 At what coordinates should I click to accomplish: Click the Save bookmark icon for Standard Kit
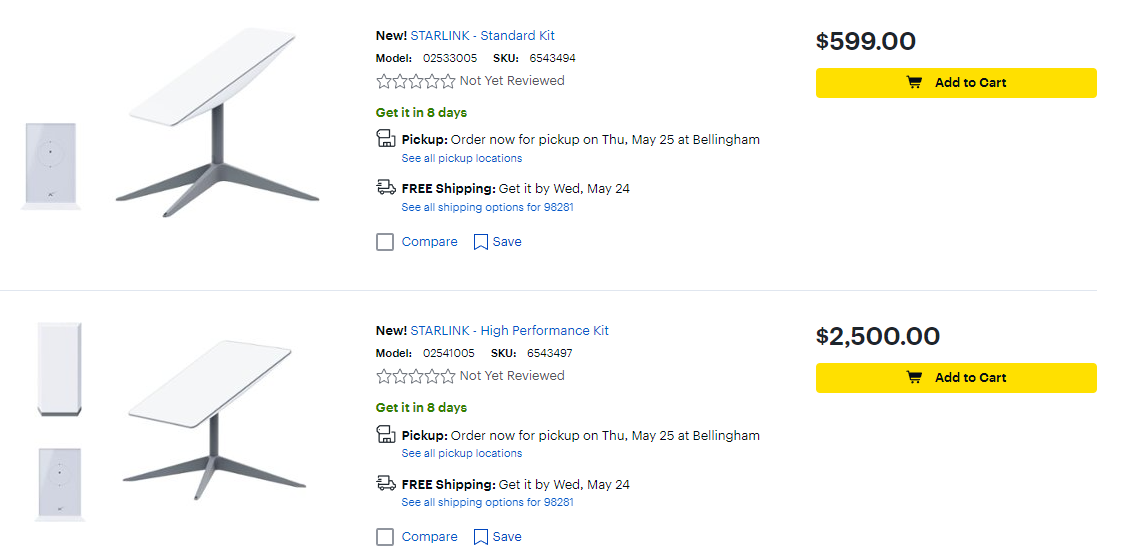(481, 242)
